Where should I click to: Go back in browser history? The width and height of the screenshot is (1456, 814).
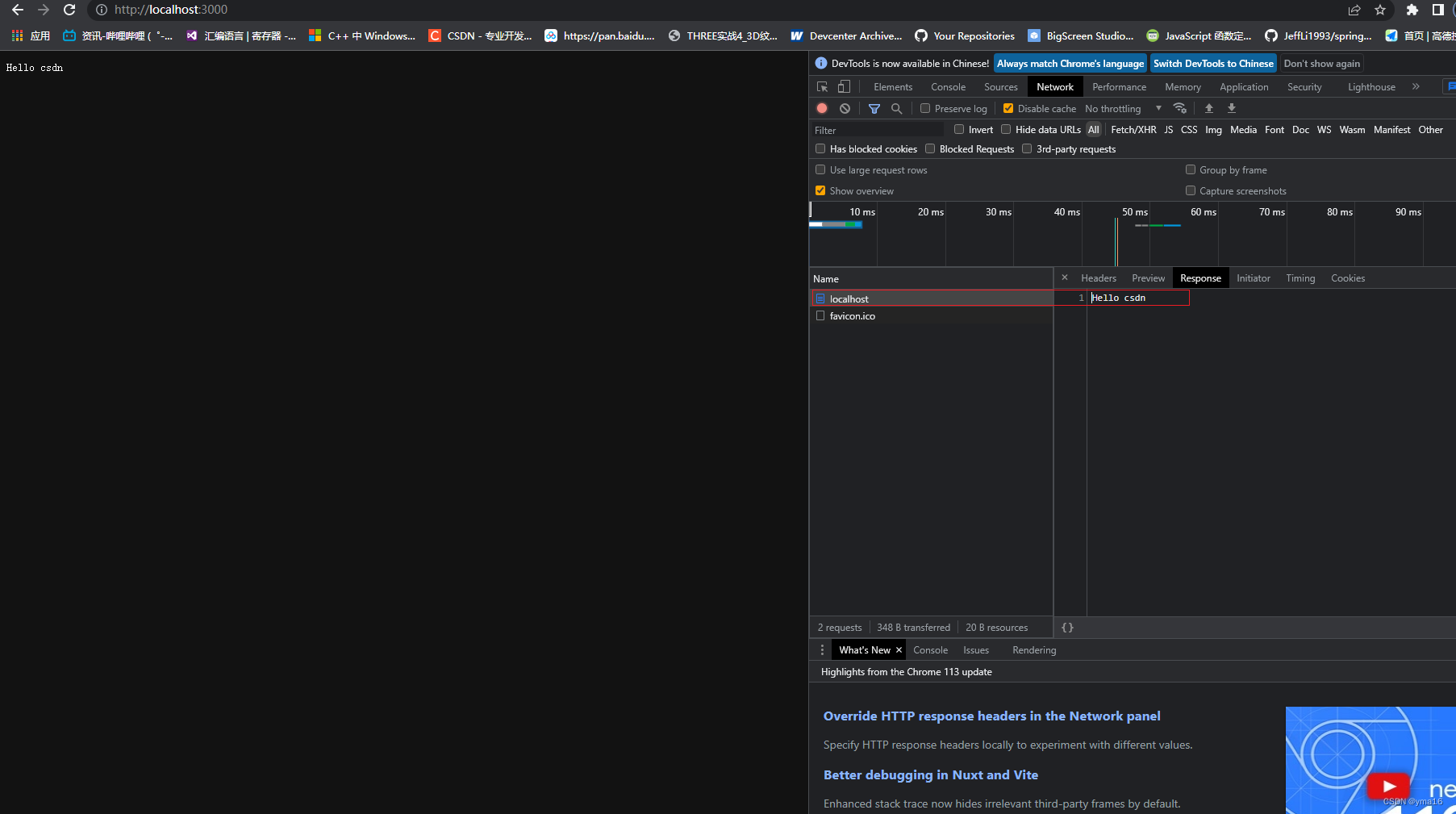[x=18, y=10]
